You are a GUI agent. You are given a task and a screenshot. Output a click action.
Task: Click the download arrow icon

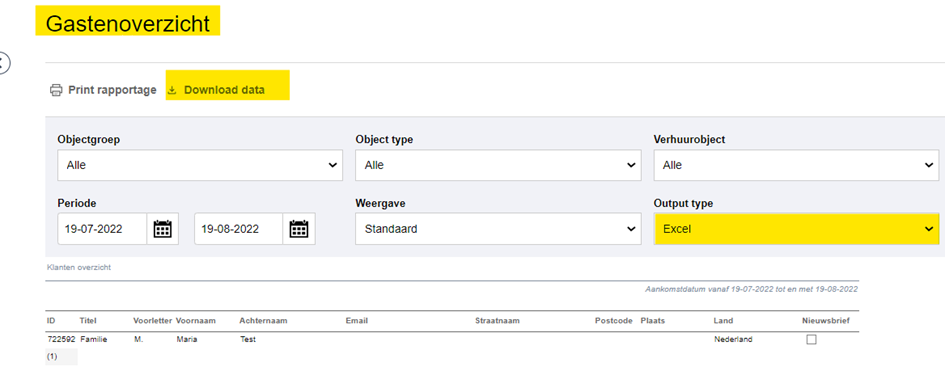pyautogui.click(x=172, y=90)
